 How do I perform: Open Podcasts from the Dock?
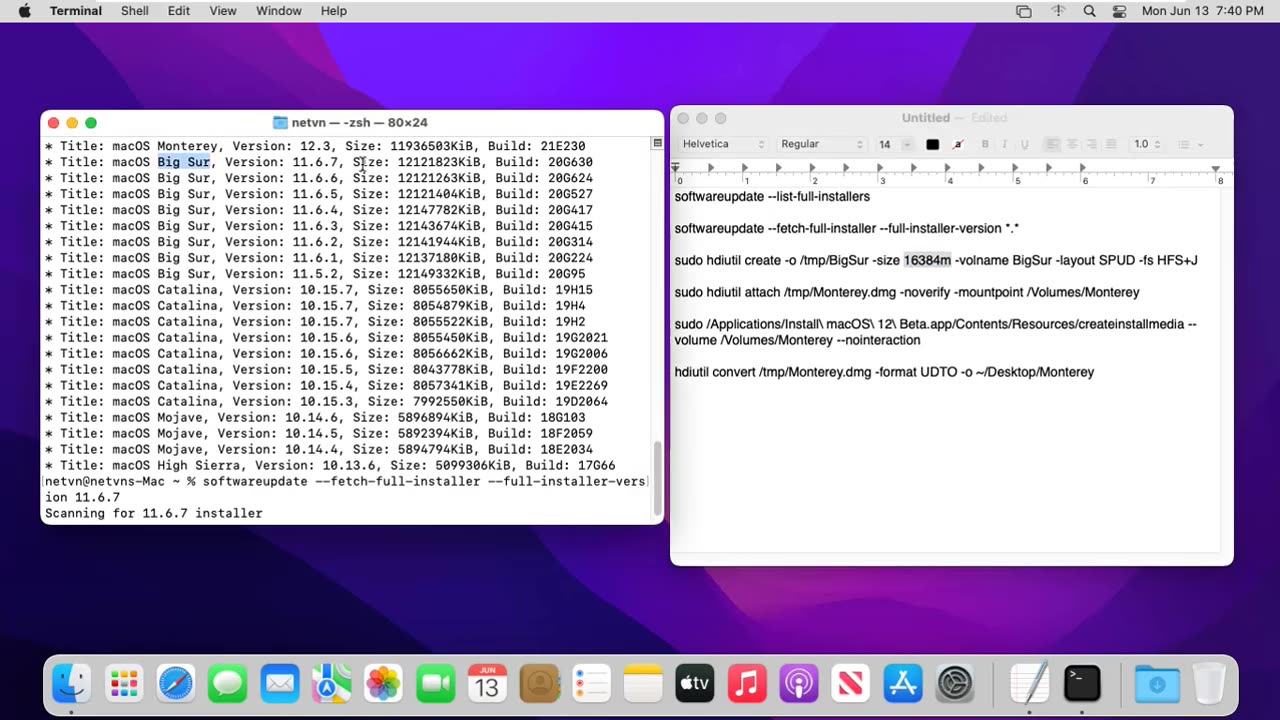click(799, 684)
